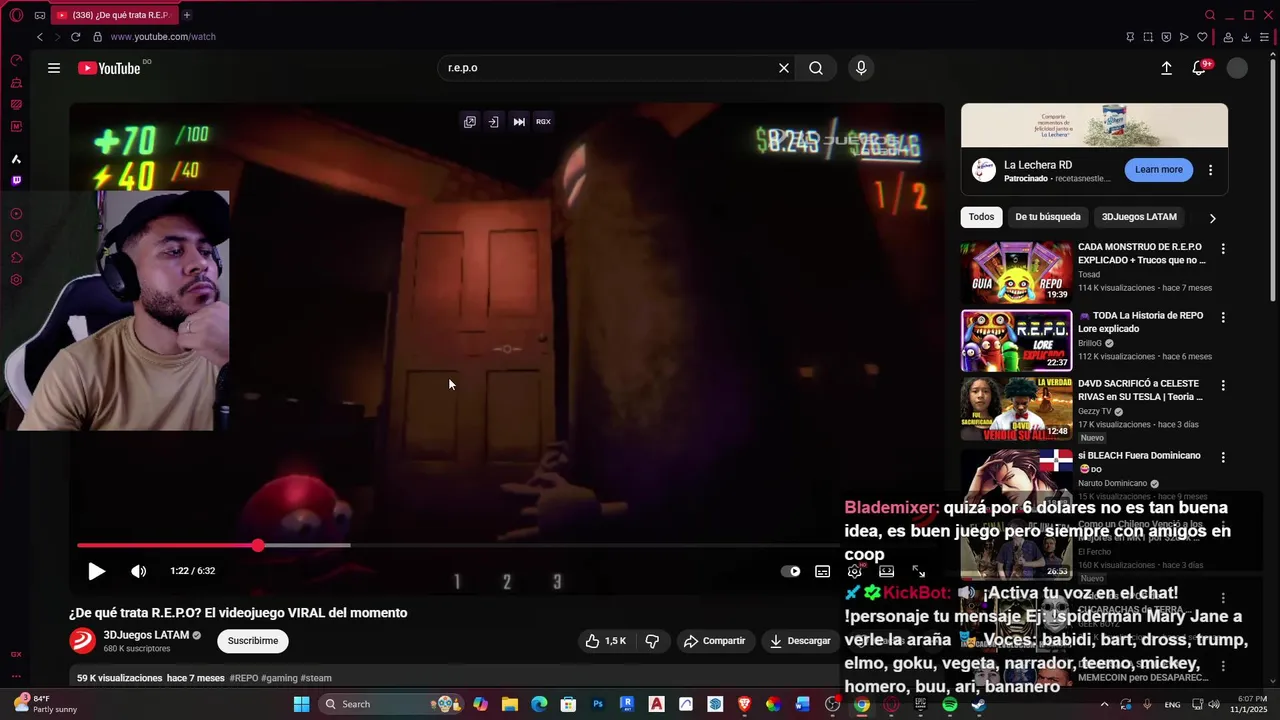
Task: Open the YouTube hamburger guide menu
Action: (x=54, y=68)
